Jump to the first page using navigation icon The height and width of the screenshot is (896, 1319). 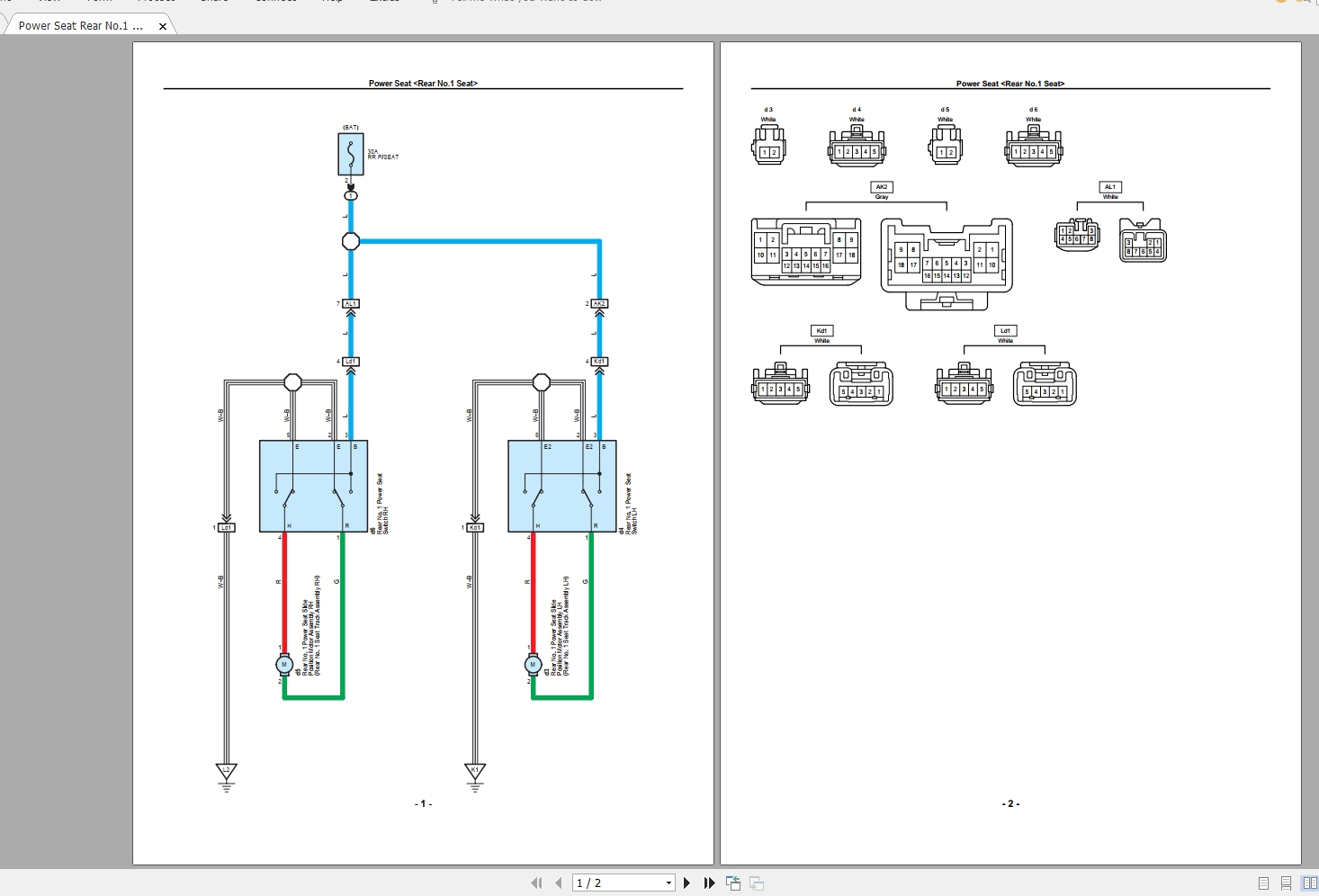pyautogui.click(x=537, y=883)
